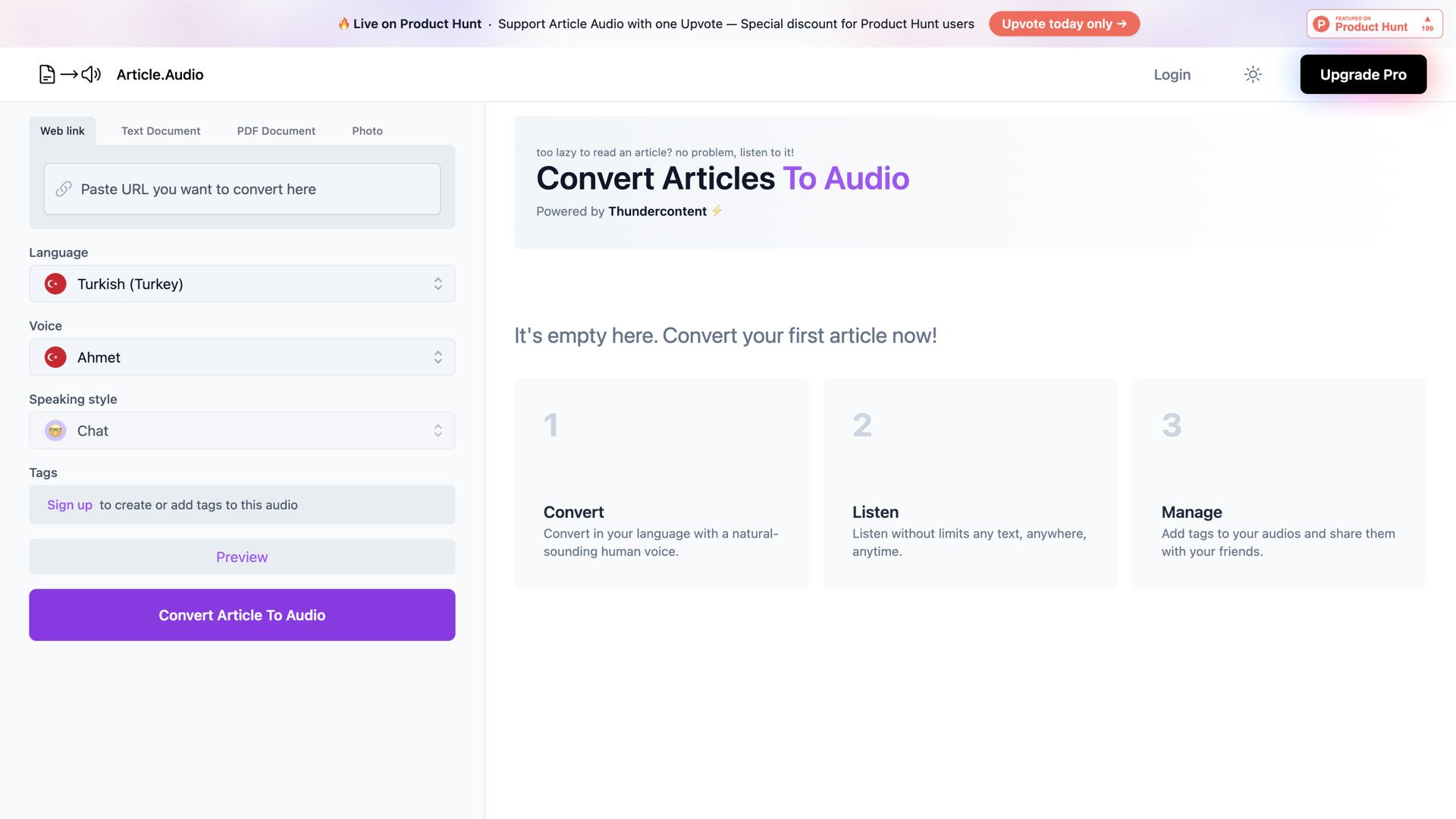Viewport: 1456px width, 819px height.
Task: Open the Voice dropdown showing Ahmet
Action: coord(241,356)
